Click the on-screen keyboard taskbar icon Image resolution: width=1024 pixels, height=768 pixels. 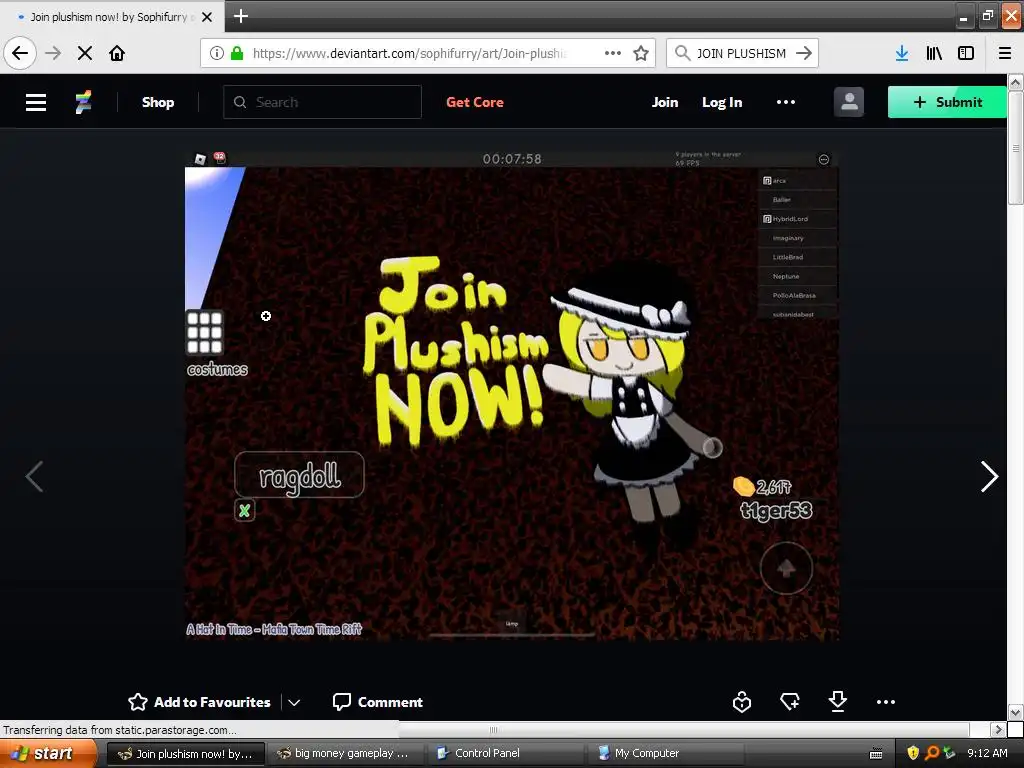point(876,754)
